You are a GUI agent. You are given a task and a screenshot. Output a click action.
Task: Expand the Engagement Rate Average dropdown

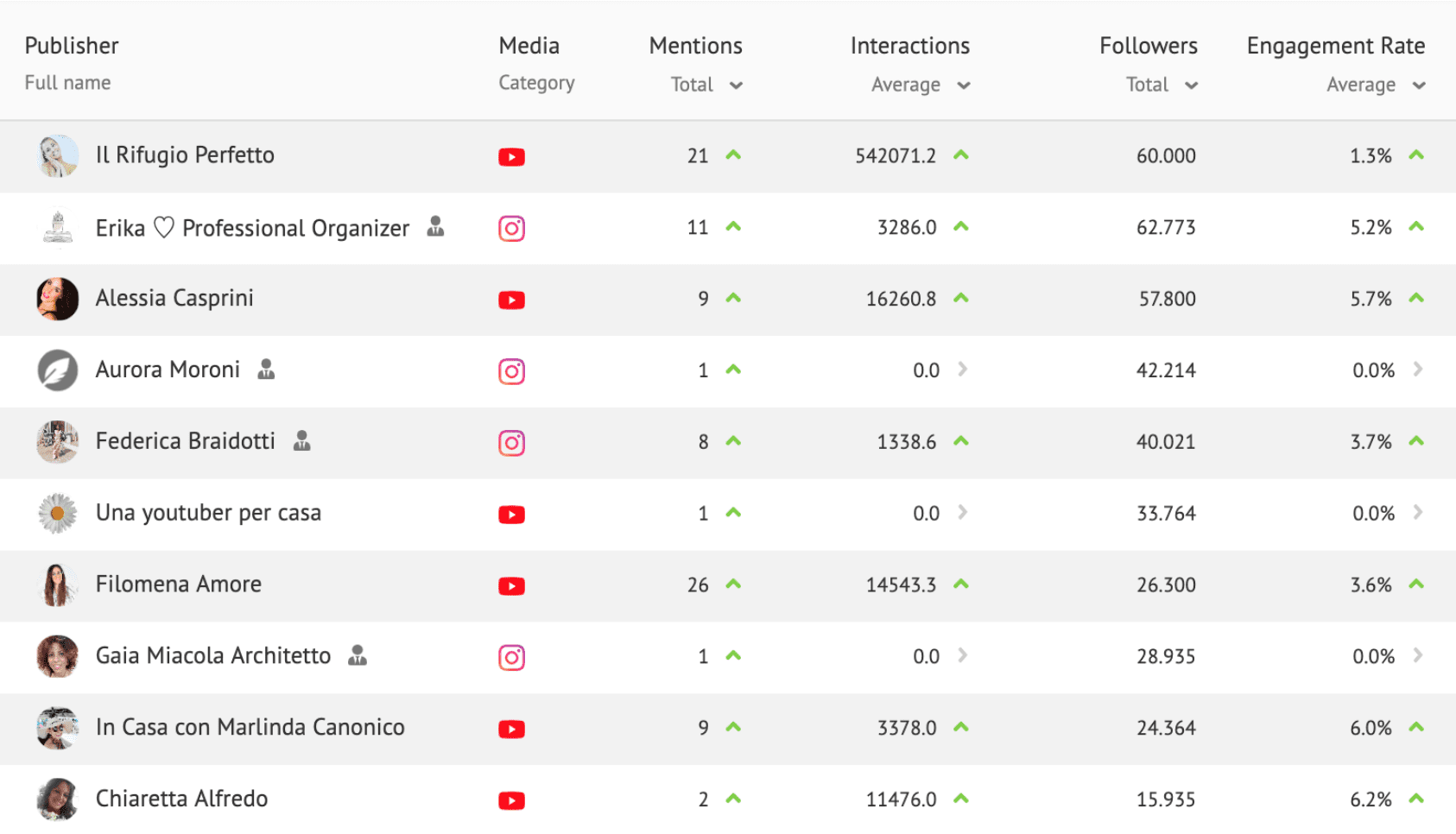[1419, 85]
